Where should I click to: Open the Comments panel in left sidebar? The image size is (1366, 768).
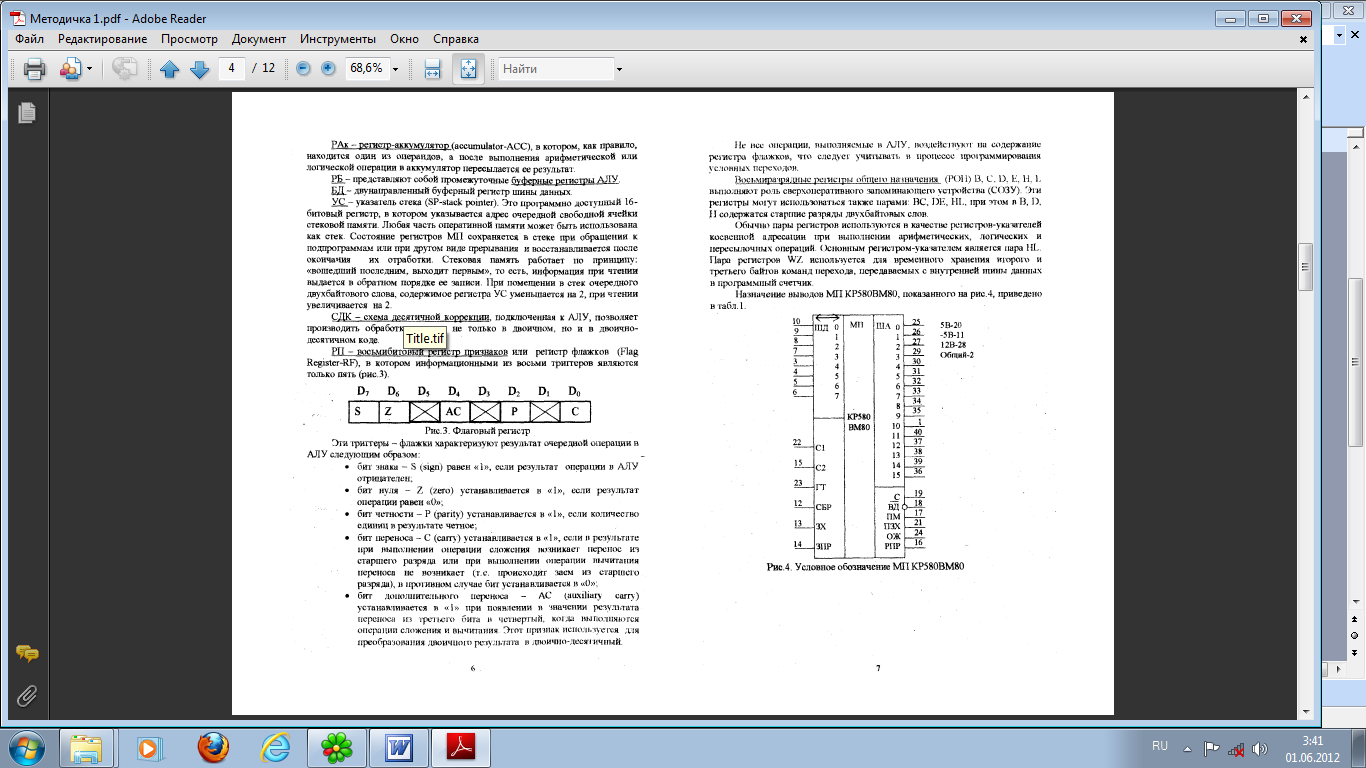[27, 654]
